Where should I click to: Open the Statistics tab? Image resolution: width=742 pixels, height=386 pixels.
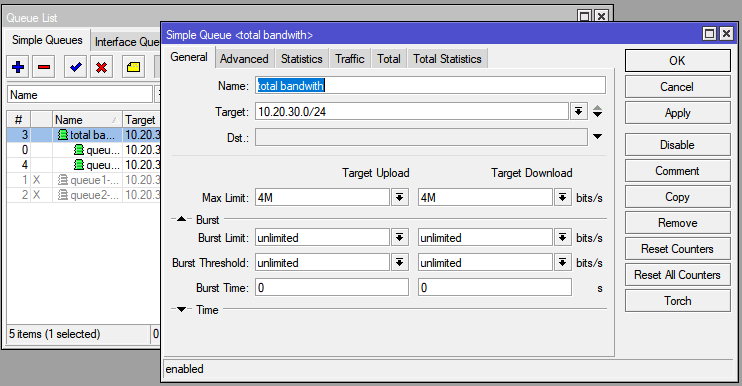[301, 59]
